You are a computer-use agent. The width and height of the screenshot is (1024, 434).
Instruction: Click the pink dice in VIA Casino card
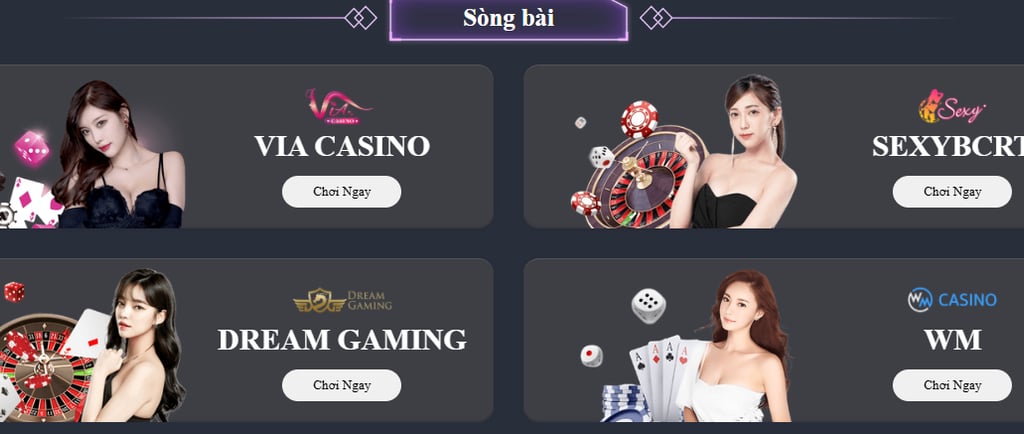tap(32, 148)
